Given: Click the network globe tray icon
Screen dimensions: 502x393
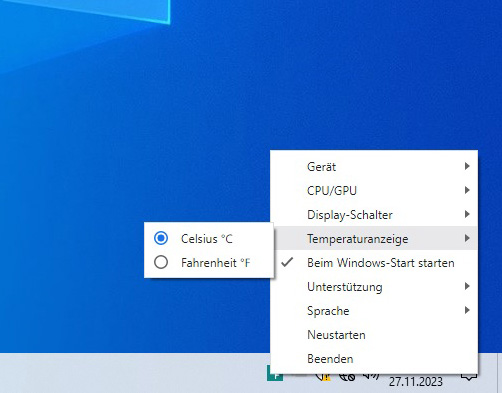Looking at the screenshot, I should click(347, 377).
